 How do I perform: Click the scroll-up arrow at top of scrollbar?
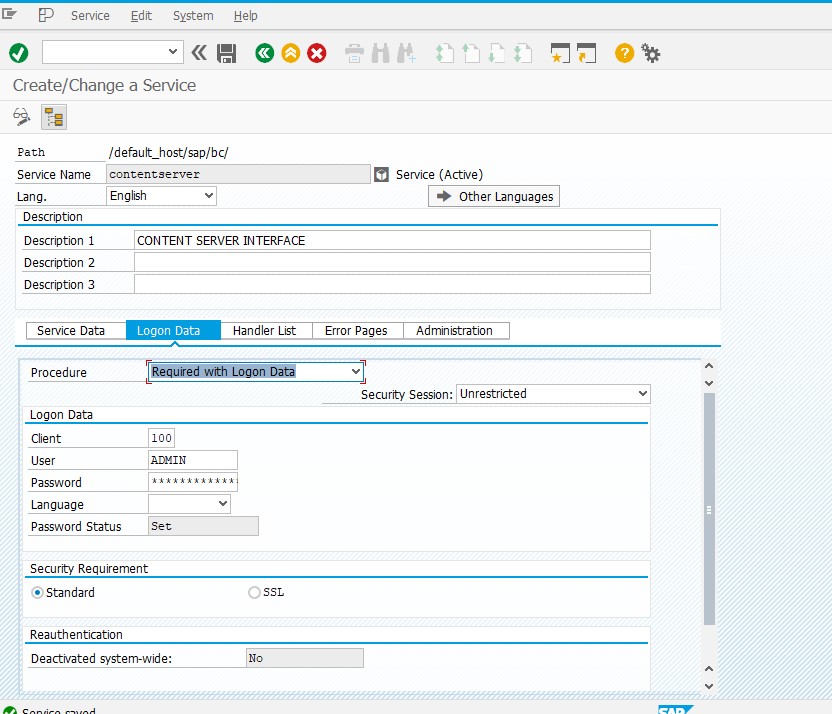[x=709, y=366]
